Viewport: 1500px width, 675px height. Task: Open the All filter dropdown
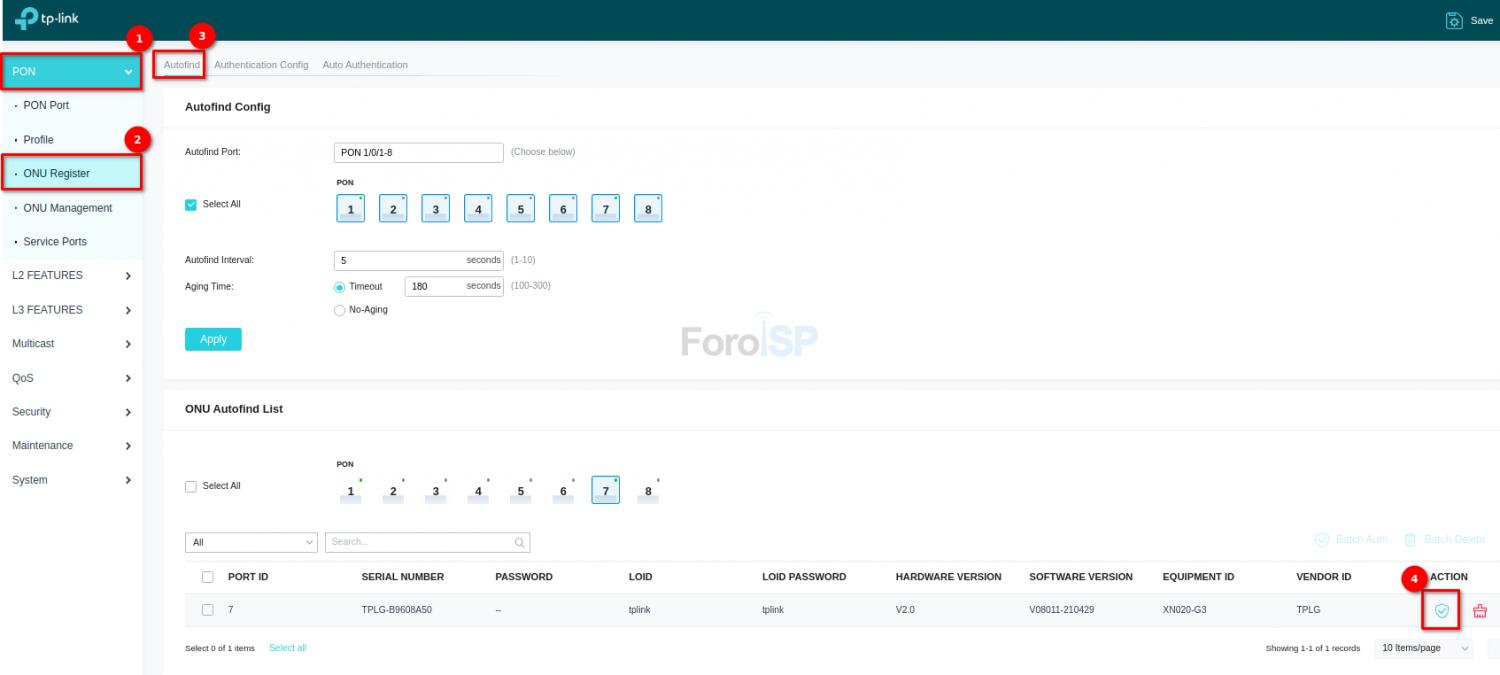[251, 542]
